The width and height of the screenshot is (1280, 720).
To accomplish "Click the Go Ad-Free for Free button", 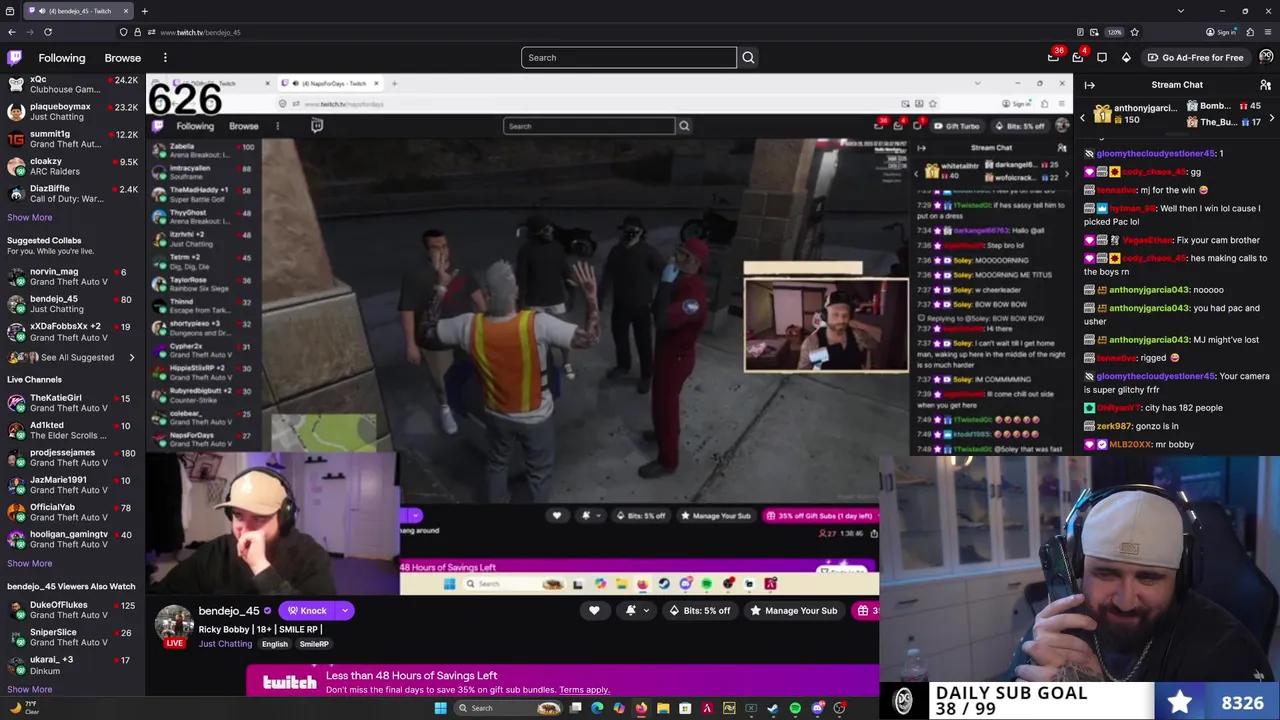I will 1195,57.
